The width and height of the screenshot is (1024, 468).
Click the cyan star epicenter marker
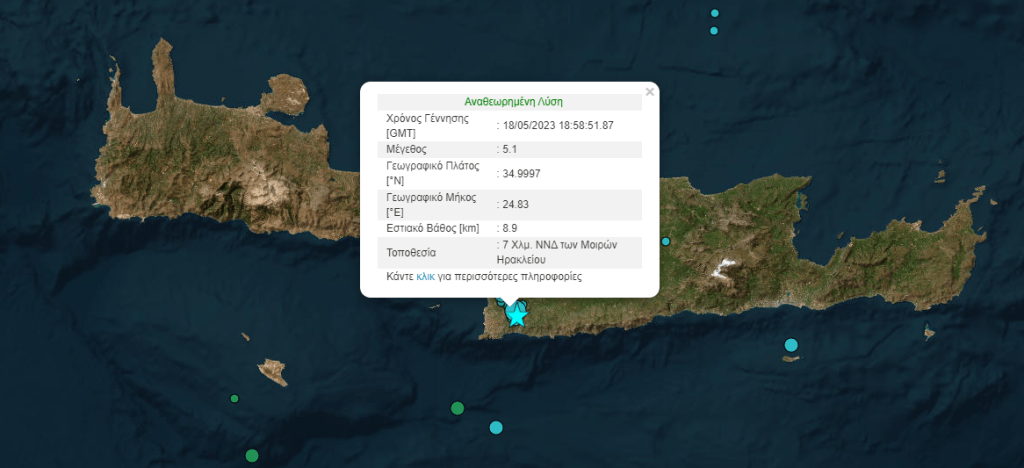tap(517, 316)
